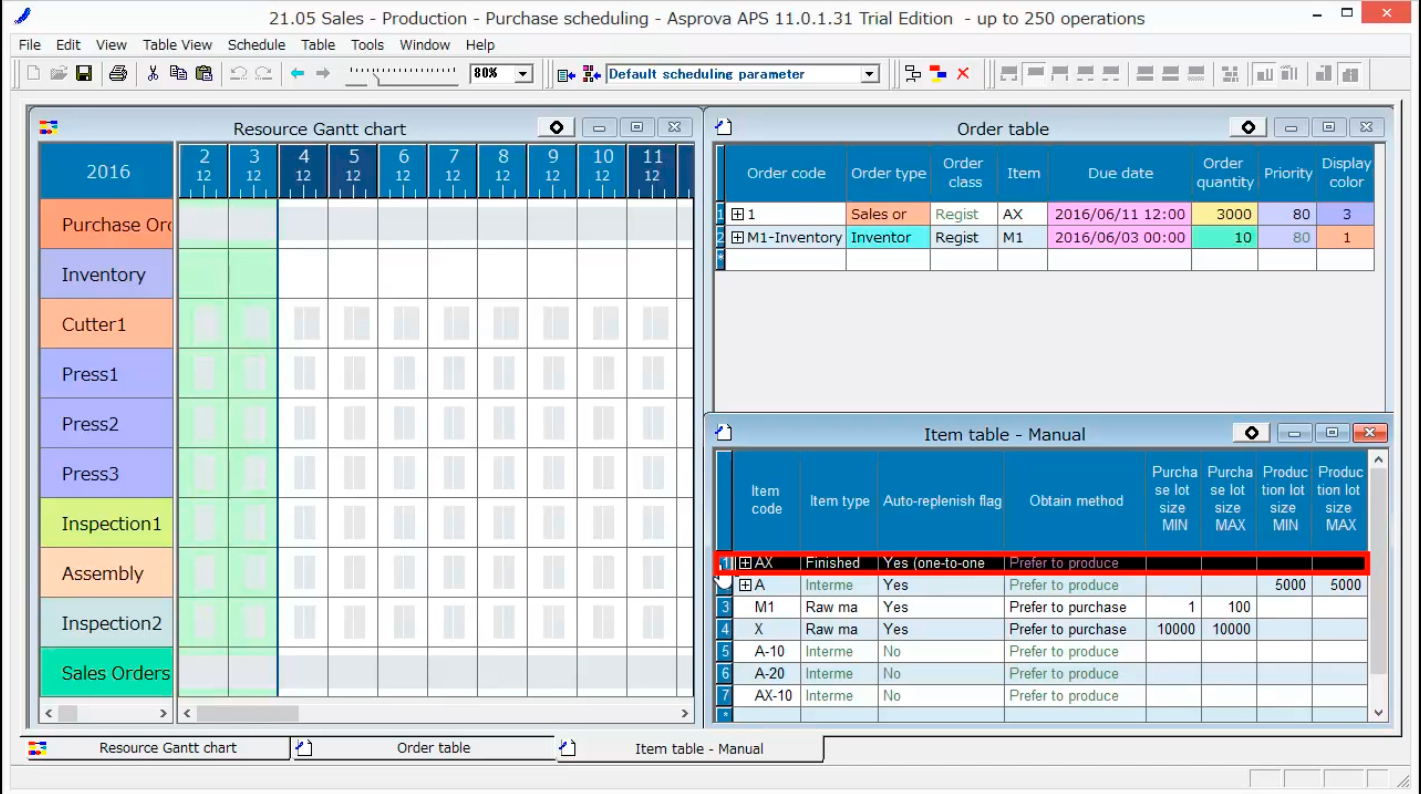Image resolution: width=1421 pixels, height=794 pixels.
Task: Click the Item type column header
Action: click(839, 501)
